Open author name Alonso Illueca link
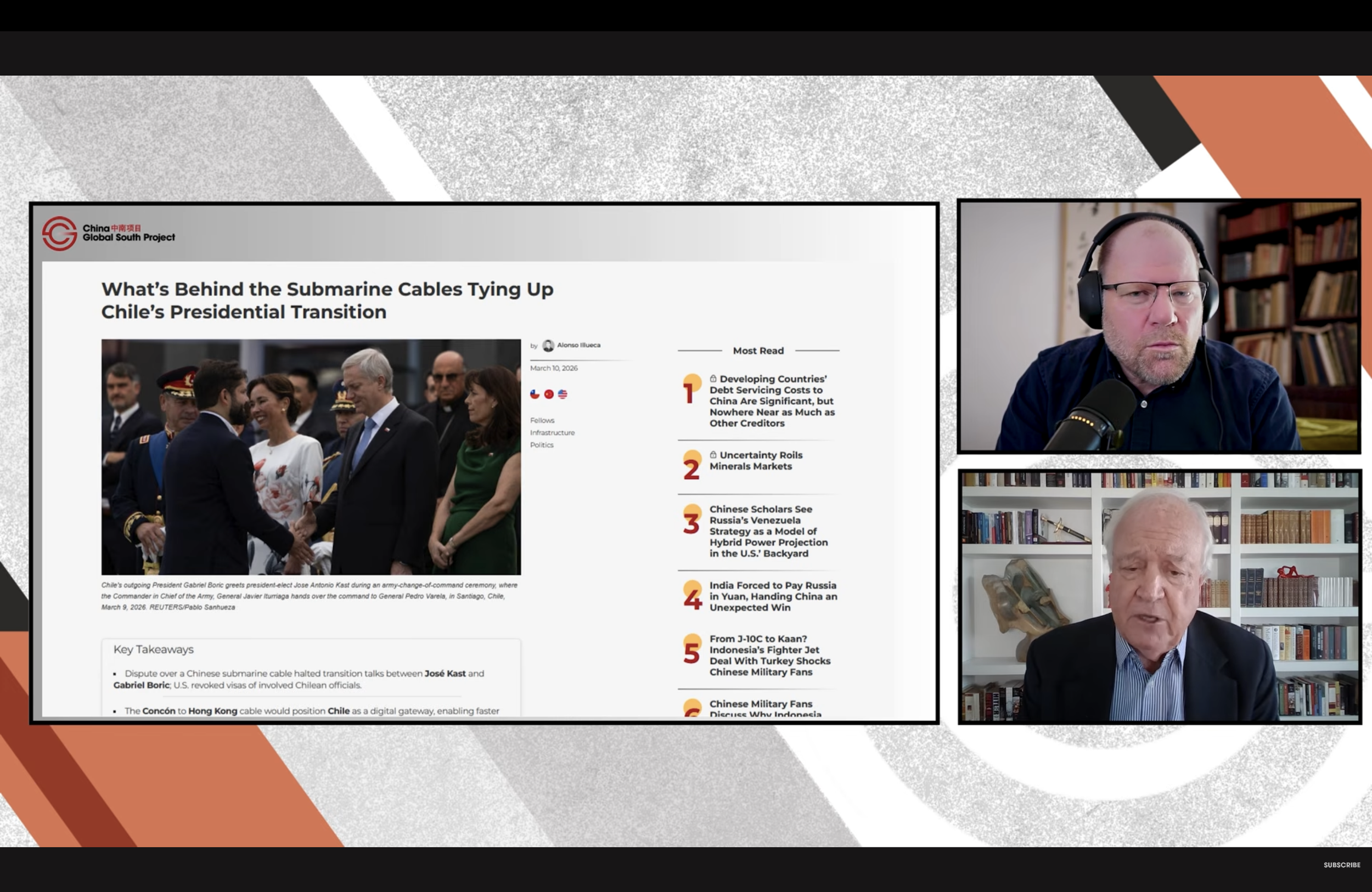This screenshot has width=1372, height=892. 578,345
